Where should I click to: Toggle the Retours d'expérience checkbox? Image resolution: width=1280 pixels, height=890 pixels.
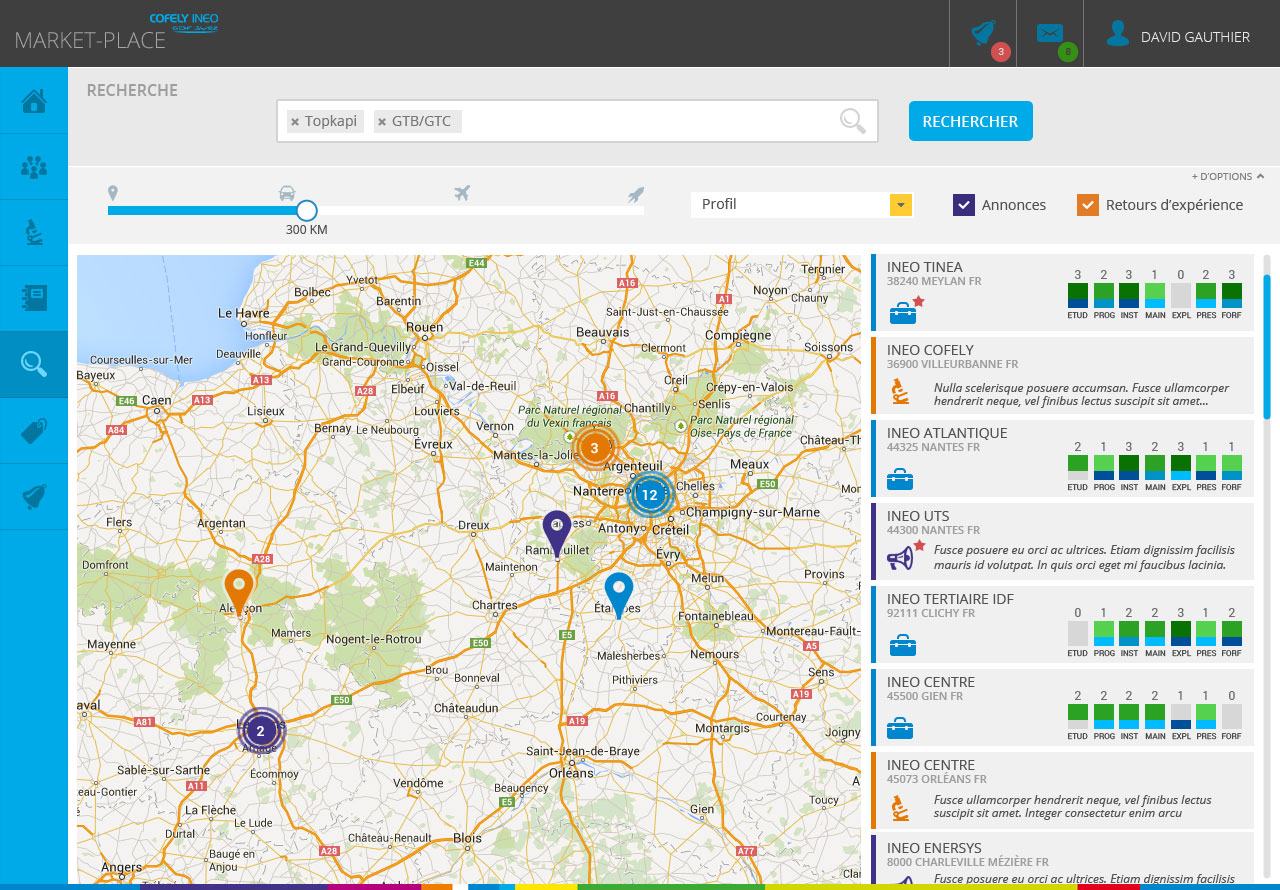click(x=1088, y=205)
